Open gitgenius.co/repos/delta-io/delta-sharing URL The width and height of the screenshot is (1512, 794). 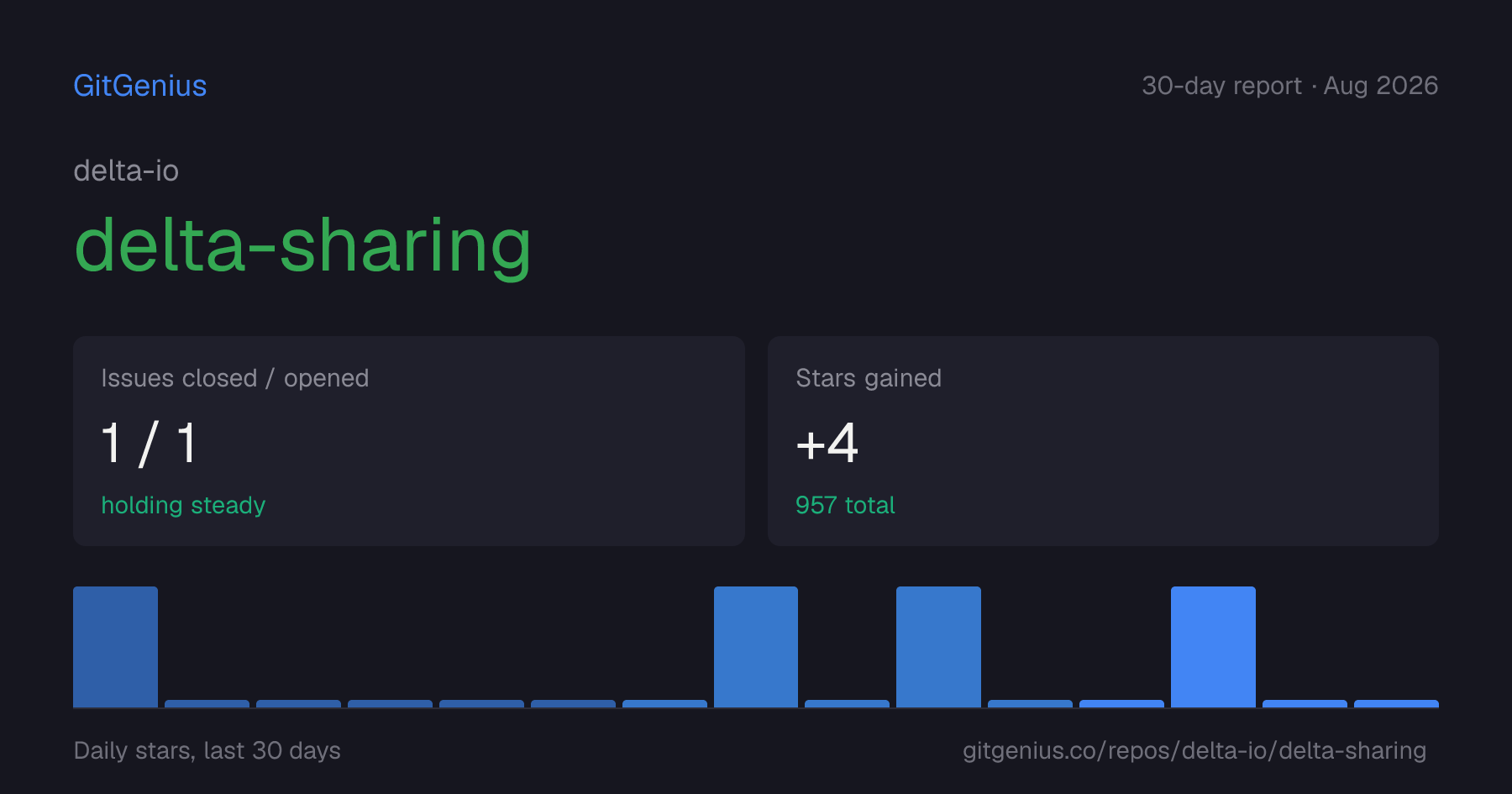pos(1194,750)
